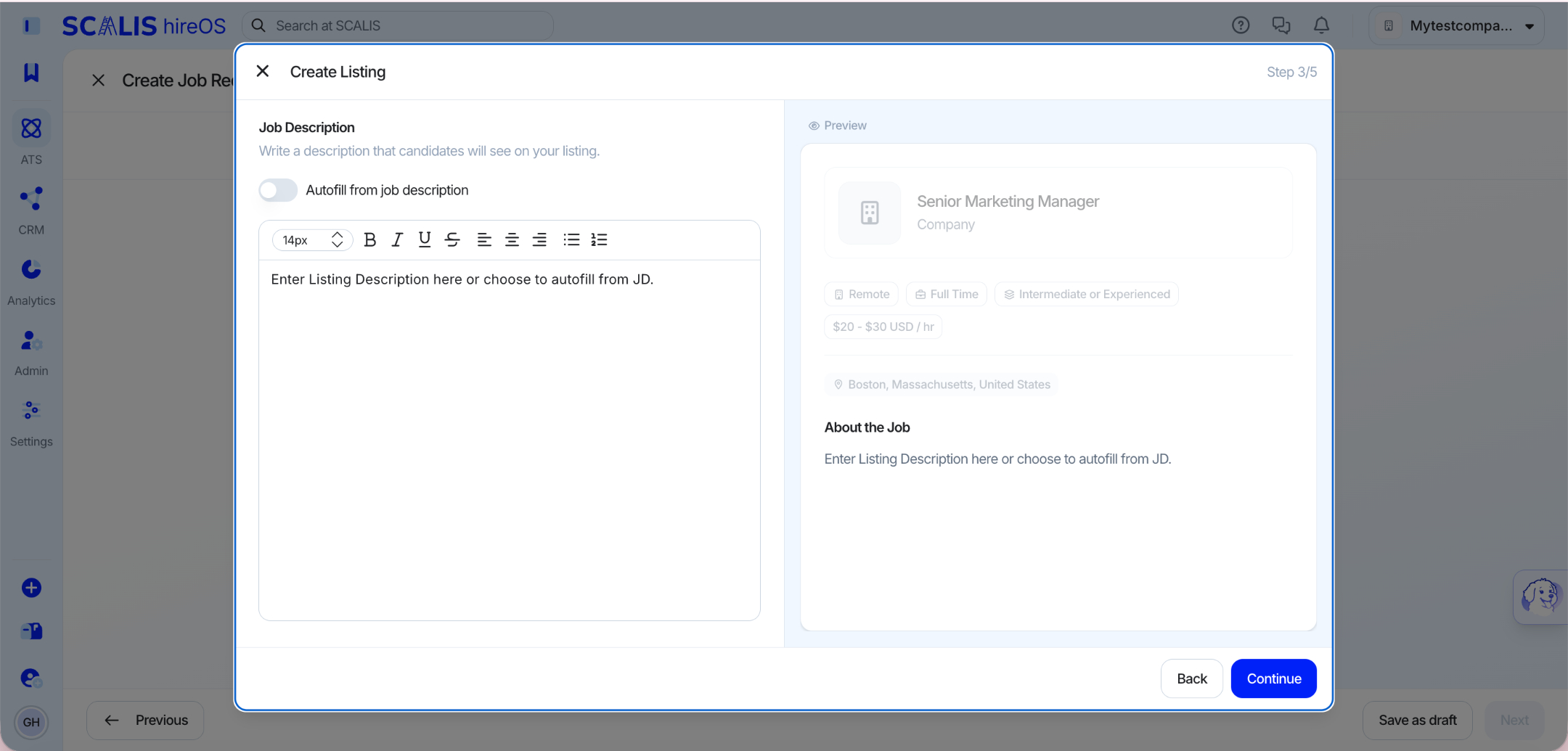This screenshot has height=751, width=1568.
Task: Click inside the listing description text area
Action: 510,440
